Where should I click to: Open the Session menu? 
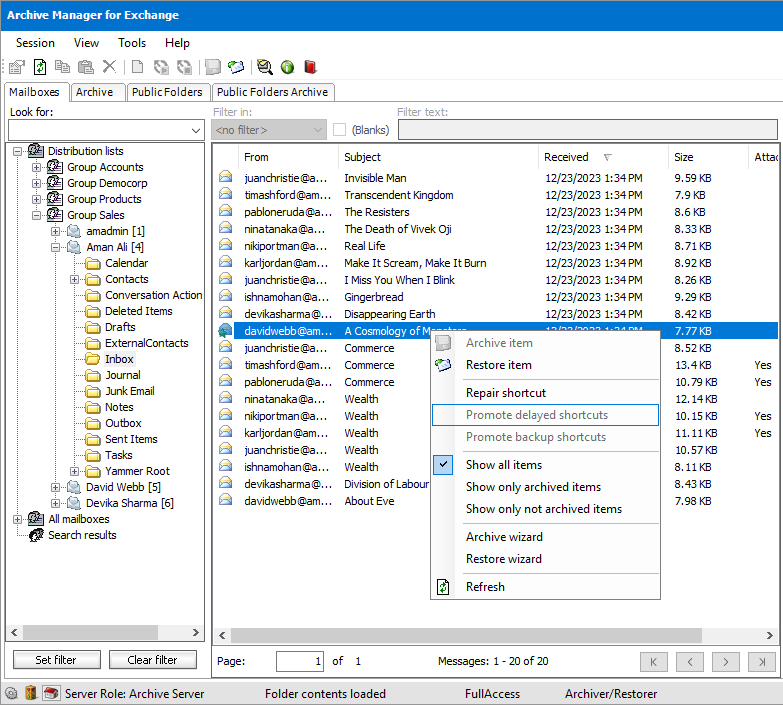point(35,43)
